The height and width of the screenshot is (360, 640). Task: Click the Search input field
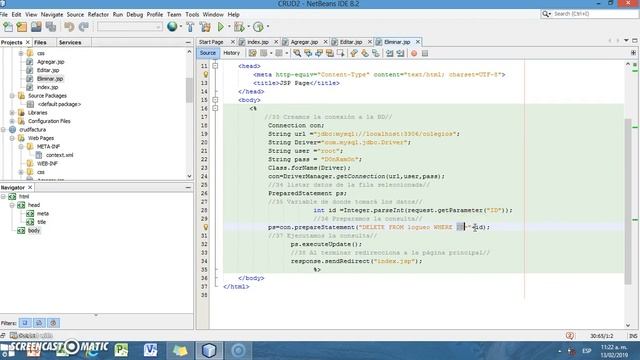[594, 14]
